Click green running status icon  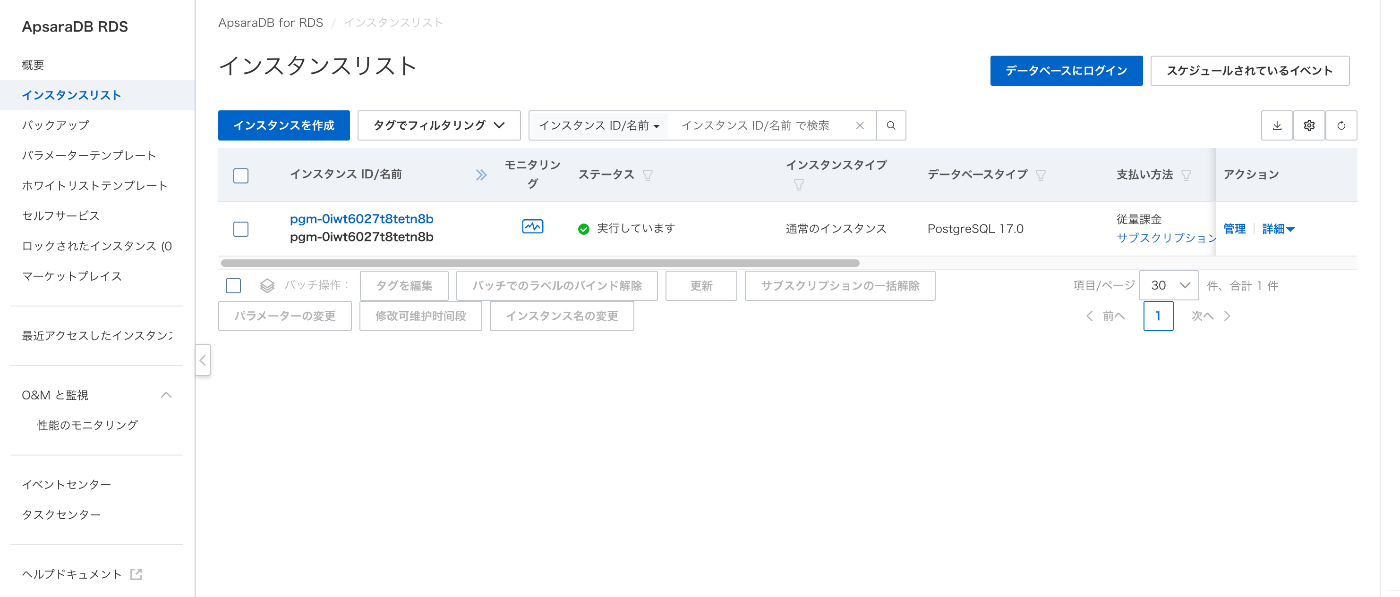pos(584,229)
